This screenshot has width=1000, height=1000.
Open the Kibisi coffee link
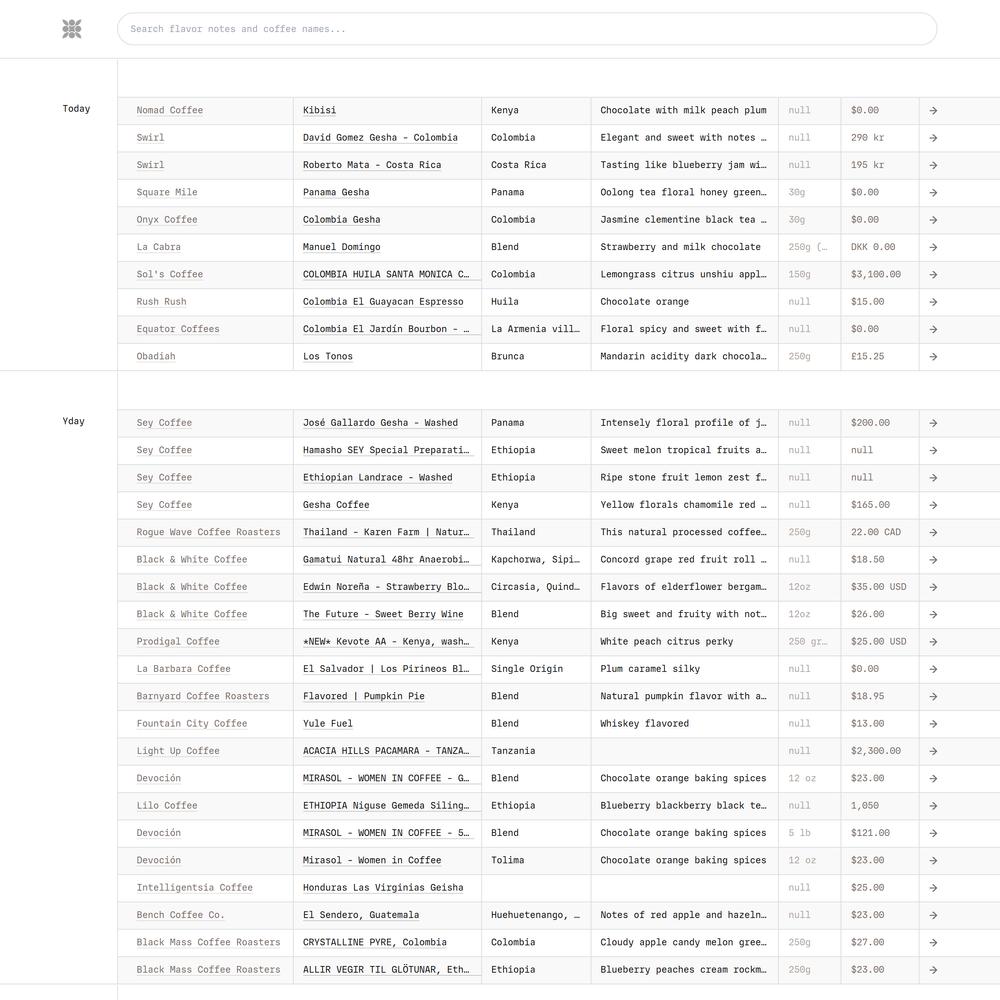click(x=320, y=110)
